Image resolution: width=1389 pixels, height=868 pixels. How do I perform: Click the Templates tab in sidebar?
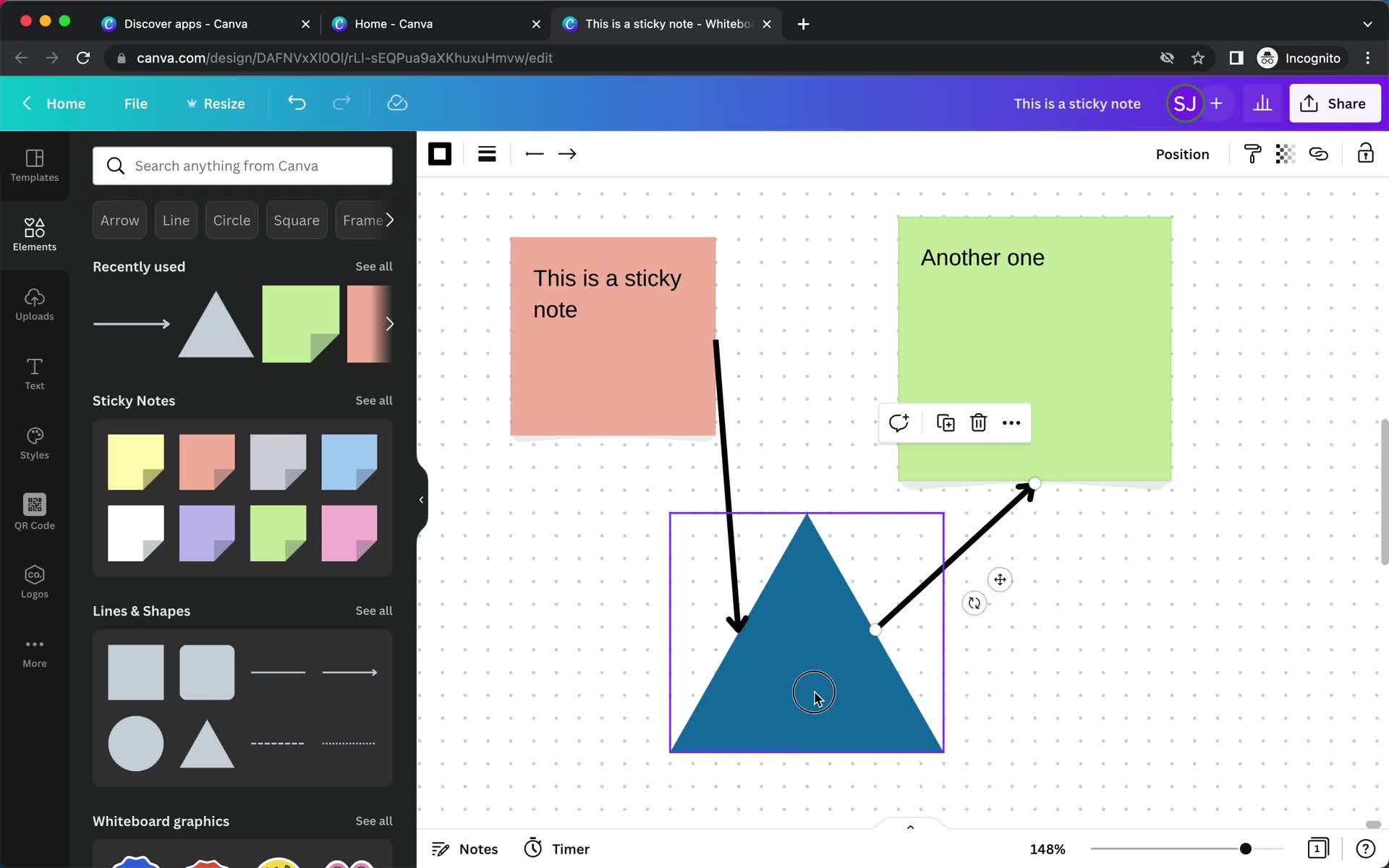coord(34,163)
